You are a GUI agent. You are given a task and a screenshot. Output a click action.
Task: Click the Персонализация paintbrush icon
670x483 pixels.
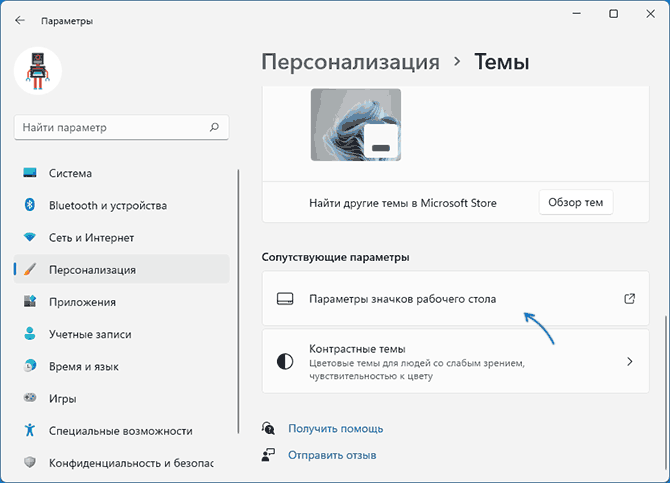(30, 269)
